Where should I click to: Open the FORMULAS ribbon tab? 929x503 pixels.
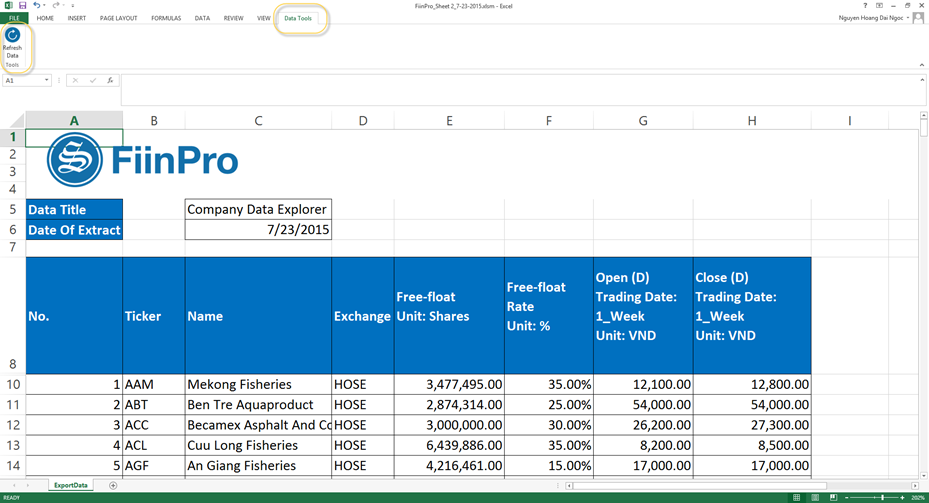click(166, 18)
